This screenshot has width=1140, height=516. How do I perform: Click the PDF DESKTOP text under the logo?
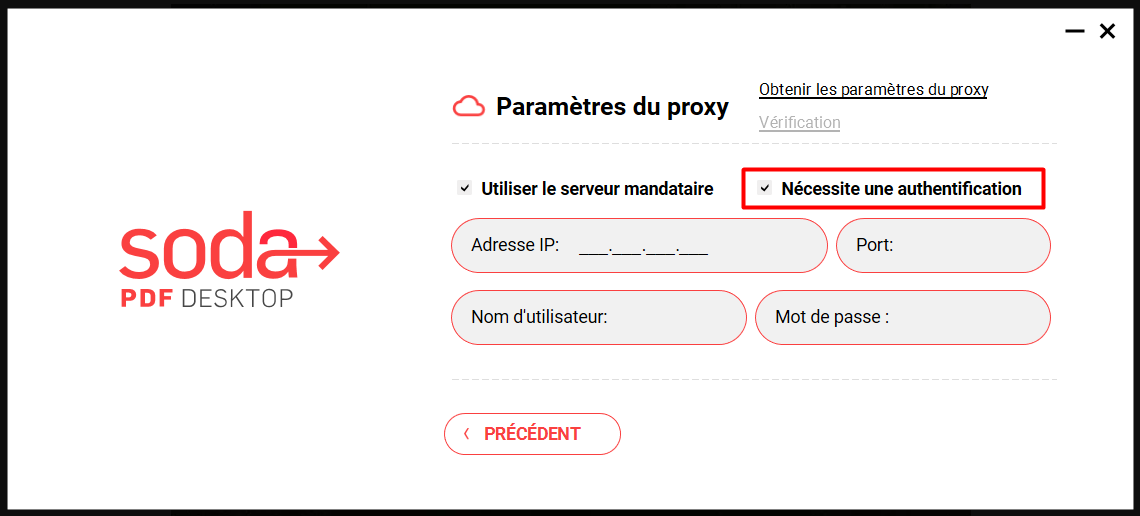[207, 298]
